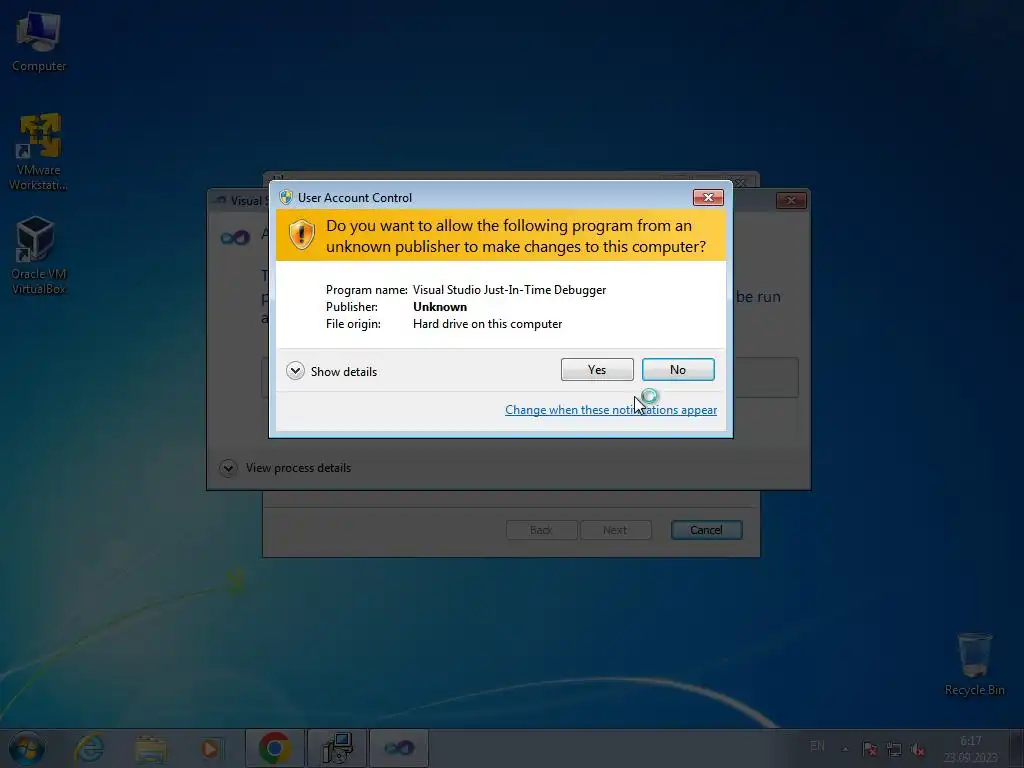The height and width of the screenshot is (768, 1024).
Task: Open Windows Explorer folder in taskbar
Action: pyautogui.click(x=151, y=748)
